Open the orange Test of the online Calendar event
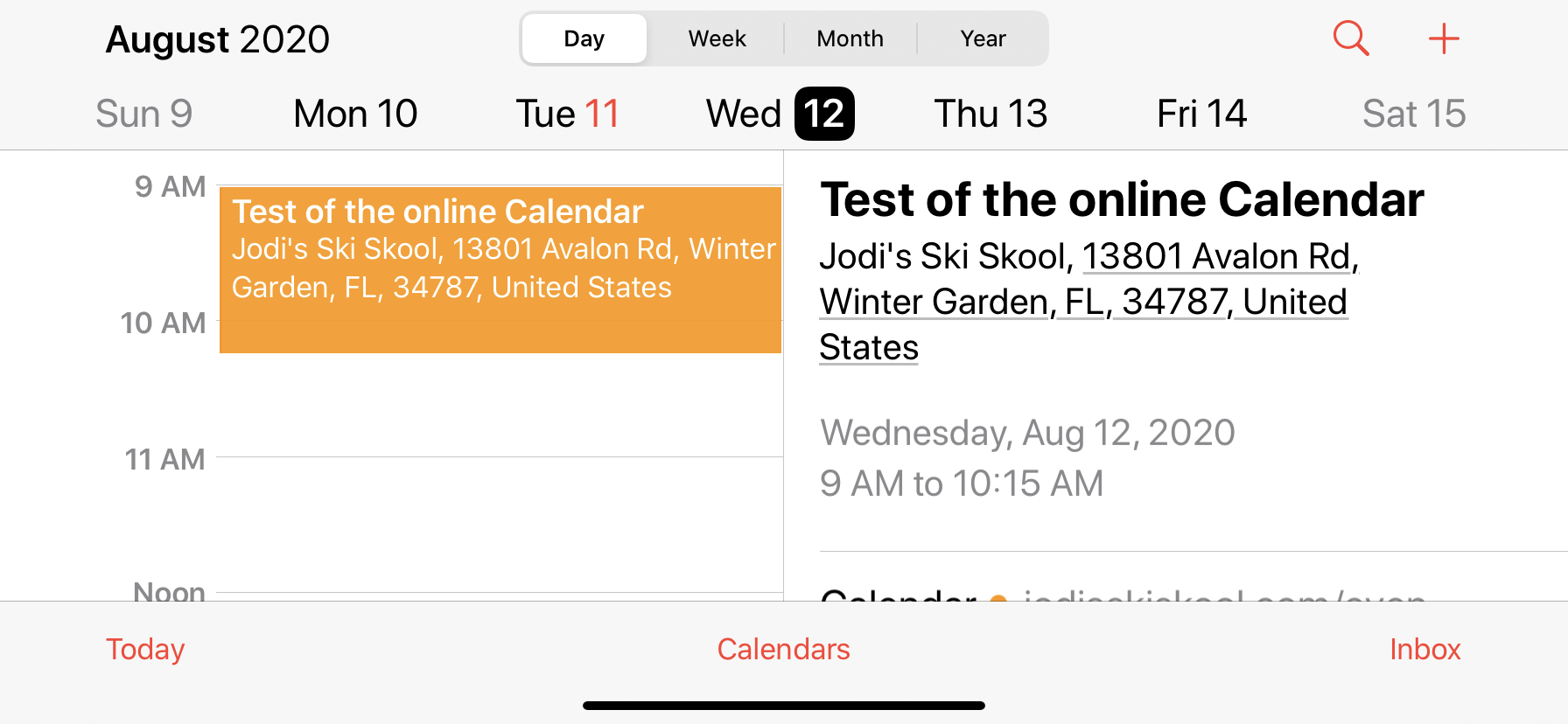 [x=500, y=269]
